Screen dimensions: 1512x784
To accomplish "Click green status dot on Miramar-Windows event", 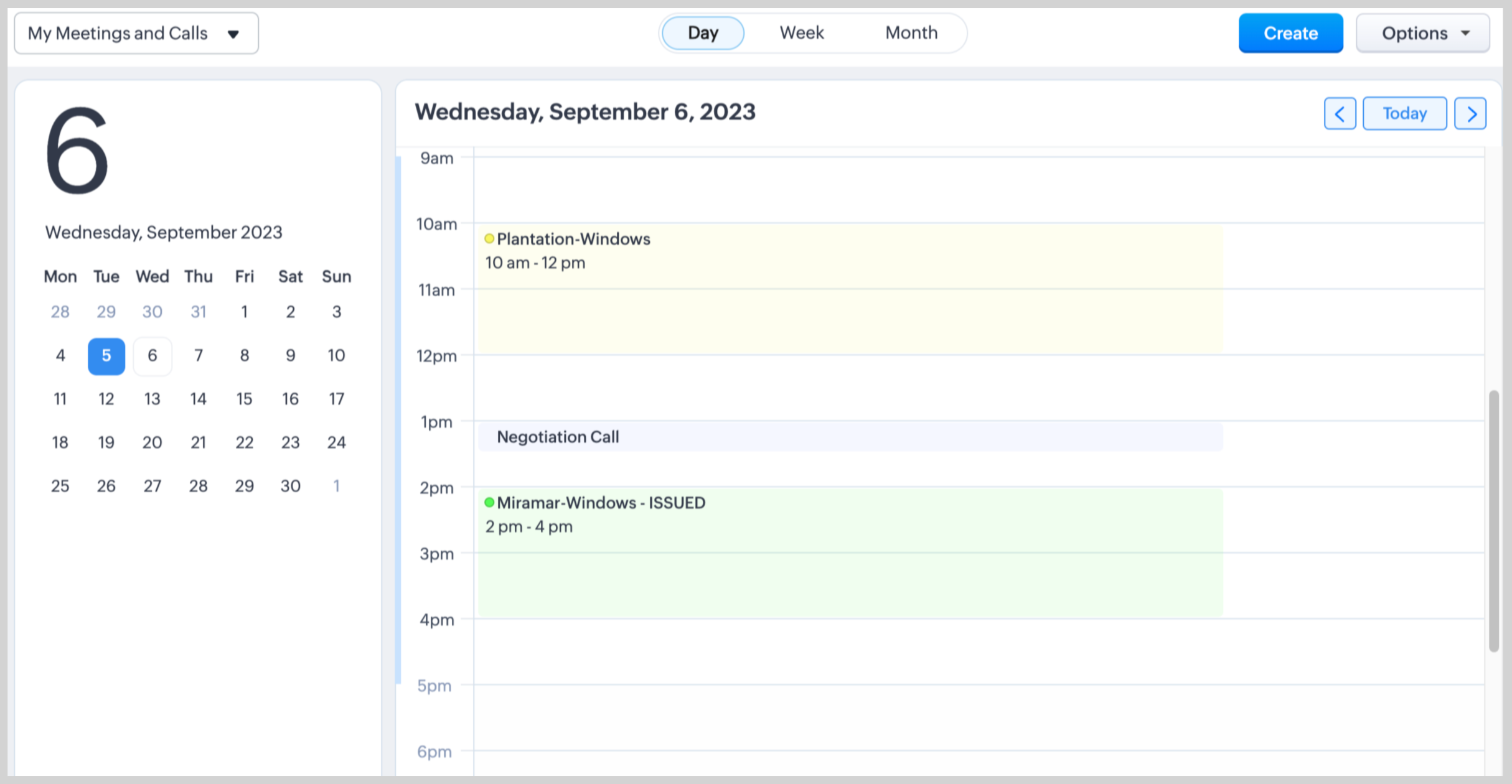I will pyautogui.click(x=489, y=502).
